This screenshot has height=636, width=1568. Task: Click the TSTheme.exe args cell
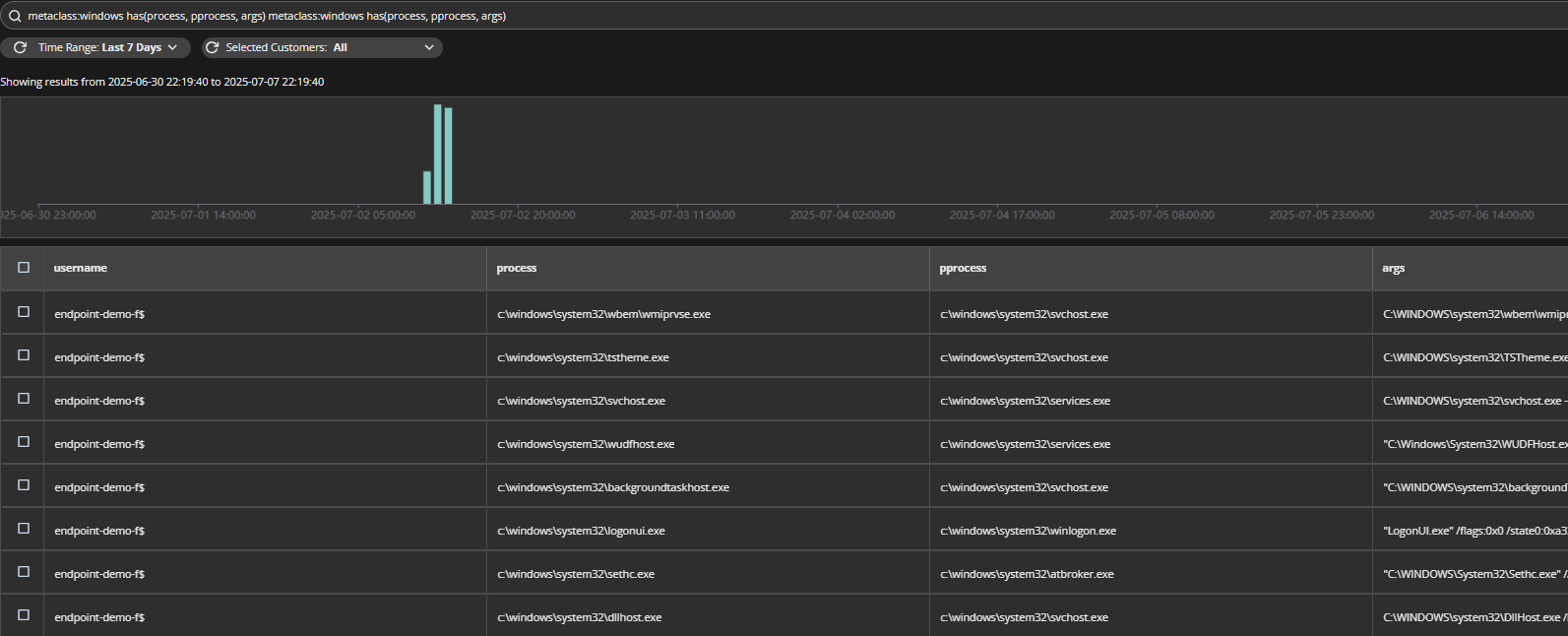tap(1471, 357)
